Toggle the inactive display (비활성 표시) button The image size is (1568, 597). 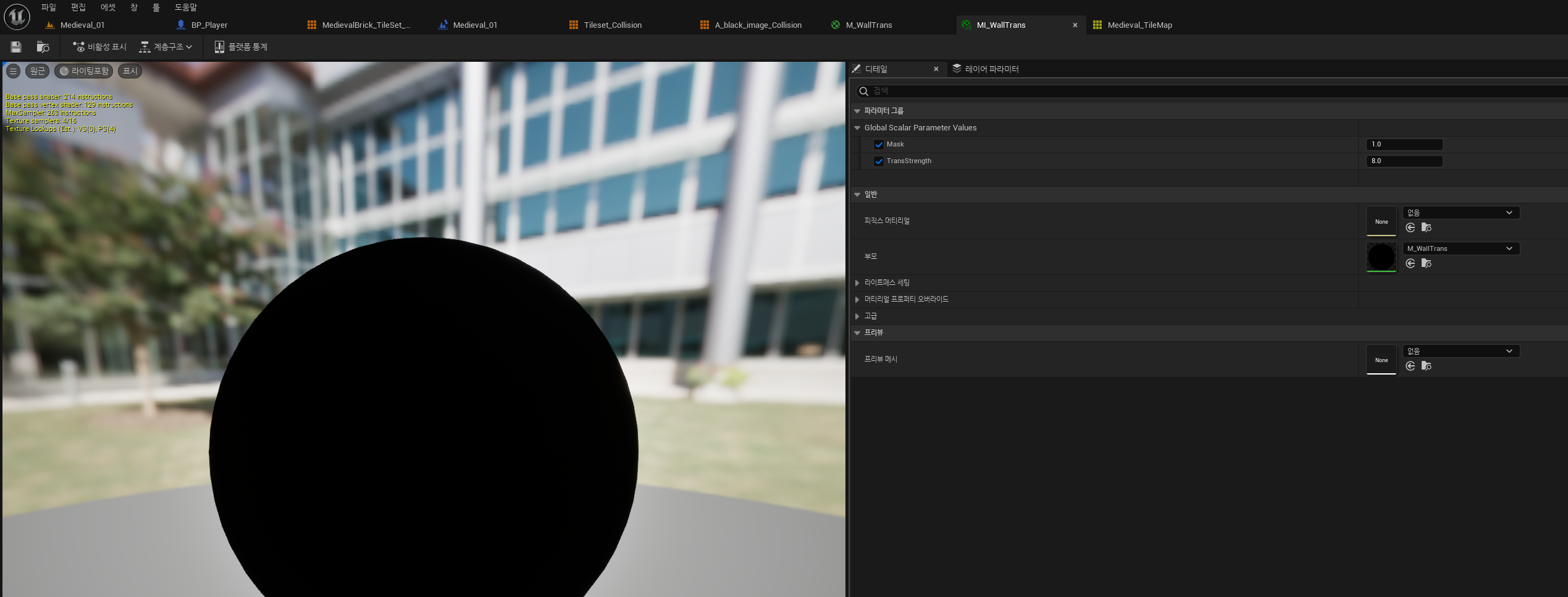coord(99,47)
